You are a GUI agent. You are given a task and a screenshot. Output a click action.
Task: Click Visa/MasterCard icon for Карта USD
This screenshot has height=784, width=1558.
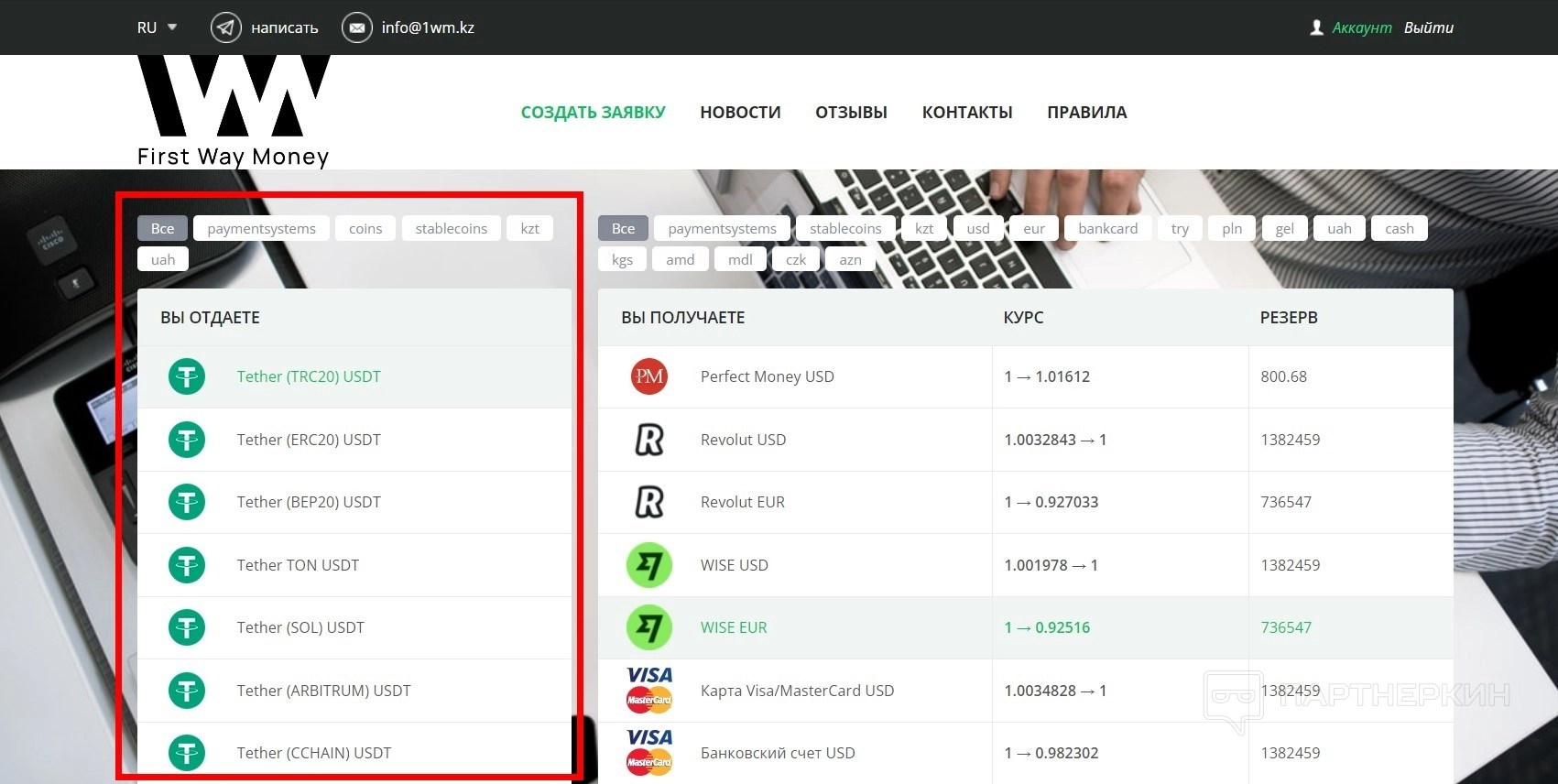tap(649, 691)
